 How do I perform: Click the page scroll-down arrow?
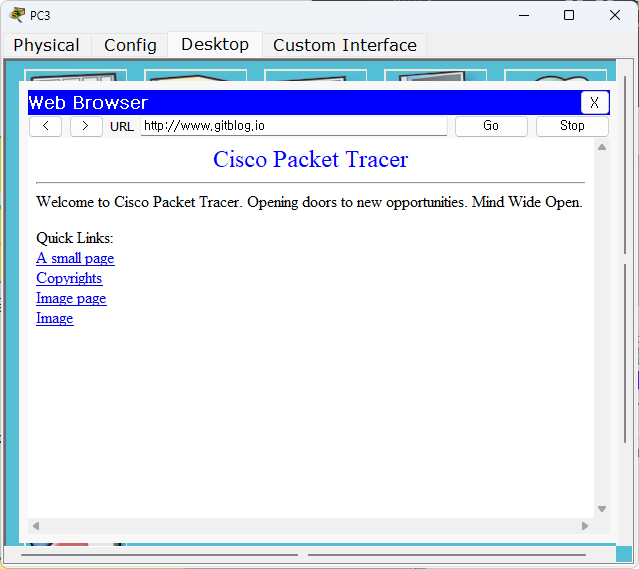[x=602, y=509]
